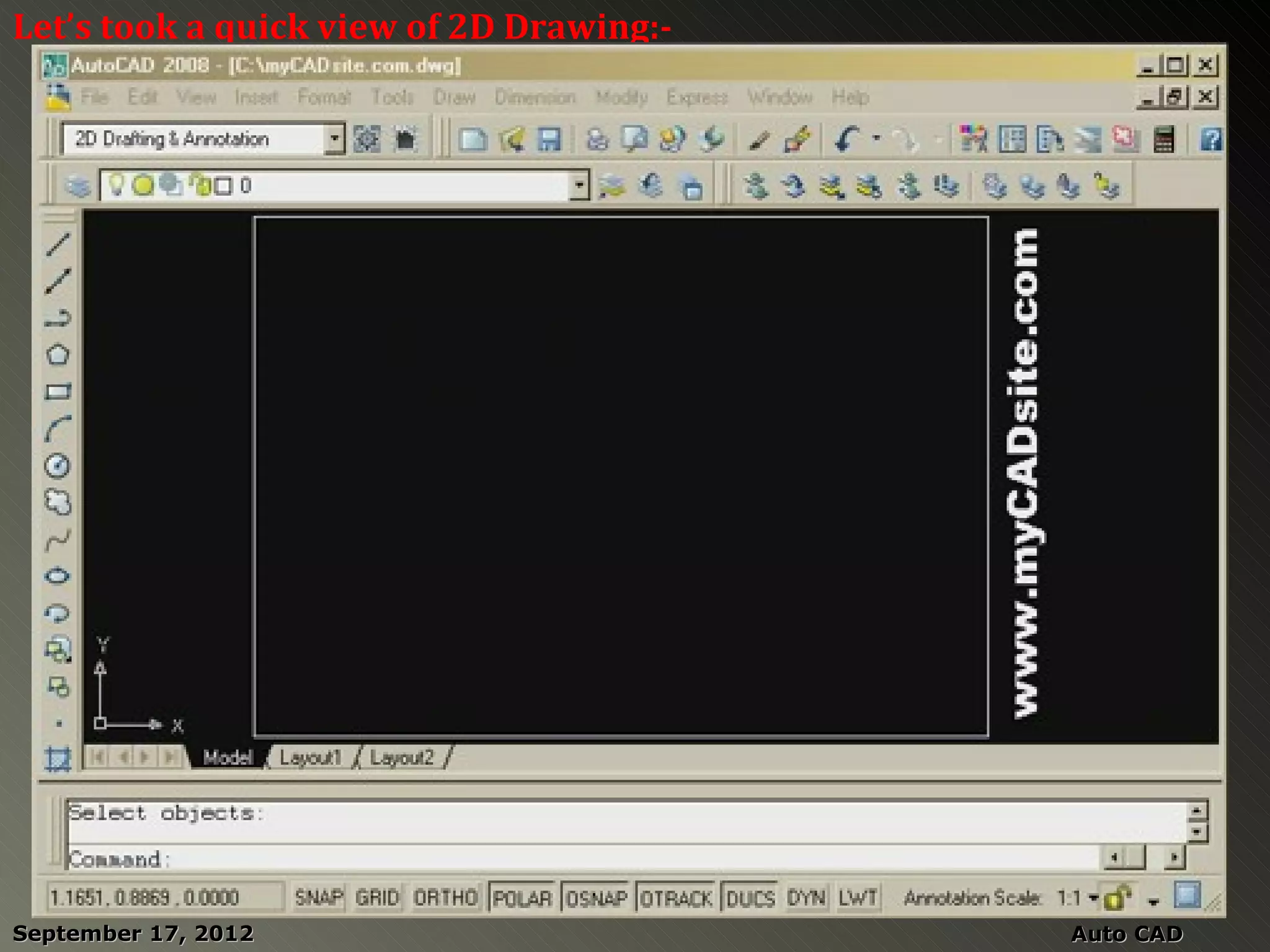Select the Construction Line tool

click(58, 281)
